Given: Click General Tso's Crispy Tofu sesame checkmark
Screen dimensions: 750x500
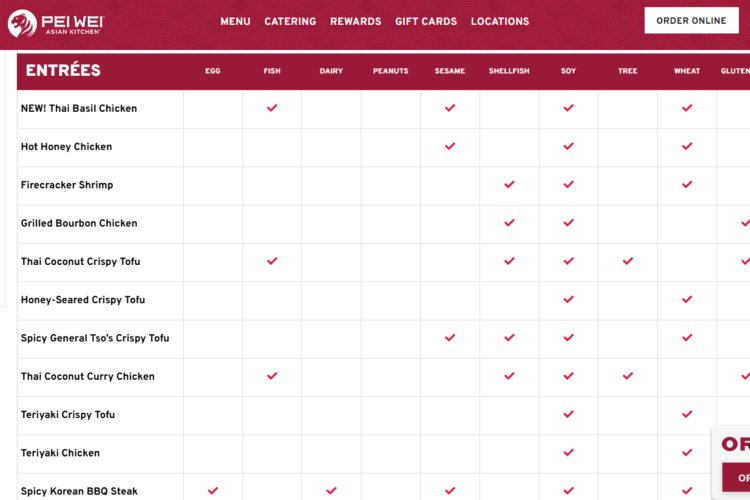Looking at the screenshot, I should tap(450, 338).
